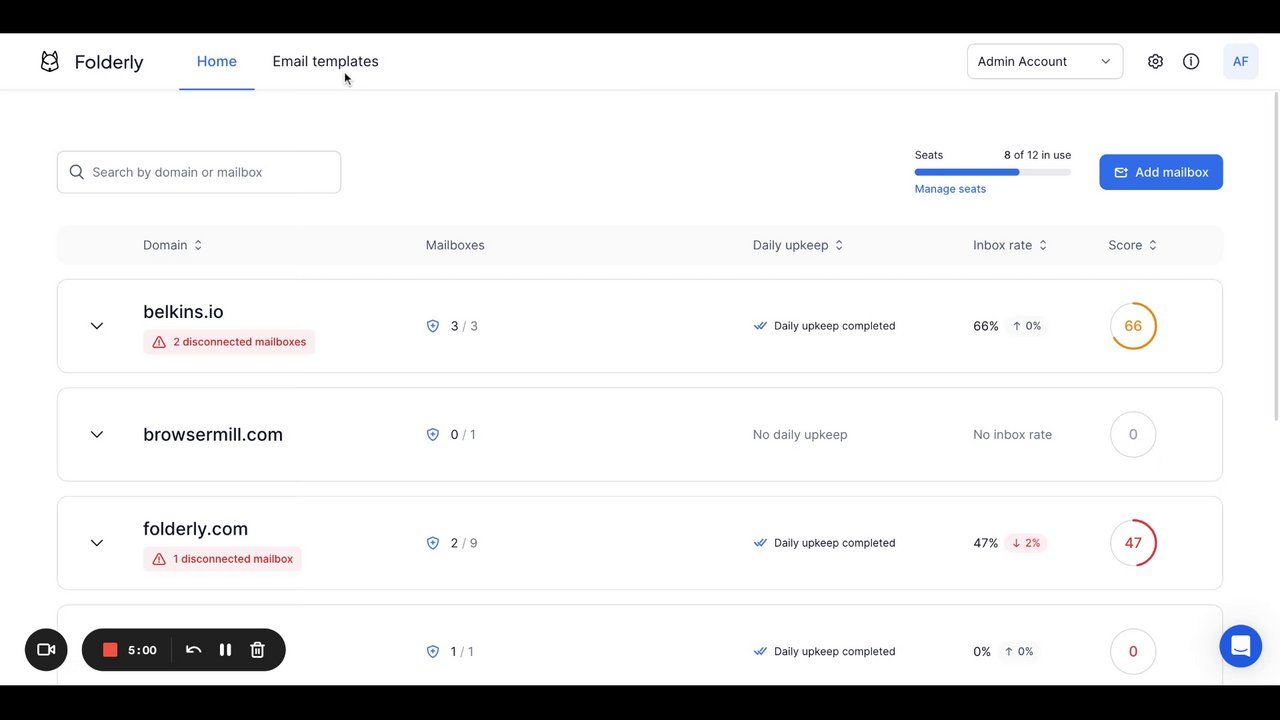Expand the folderly.com domain row
1280x720 pixels.
97,543
